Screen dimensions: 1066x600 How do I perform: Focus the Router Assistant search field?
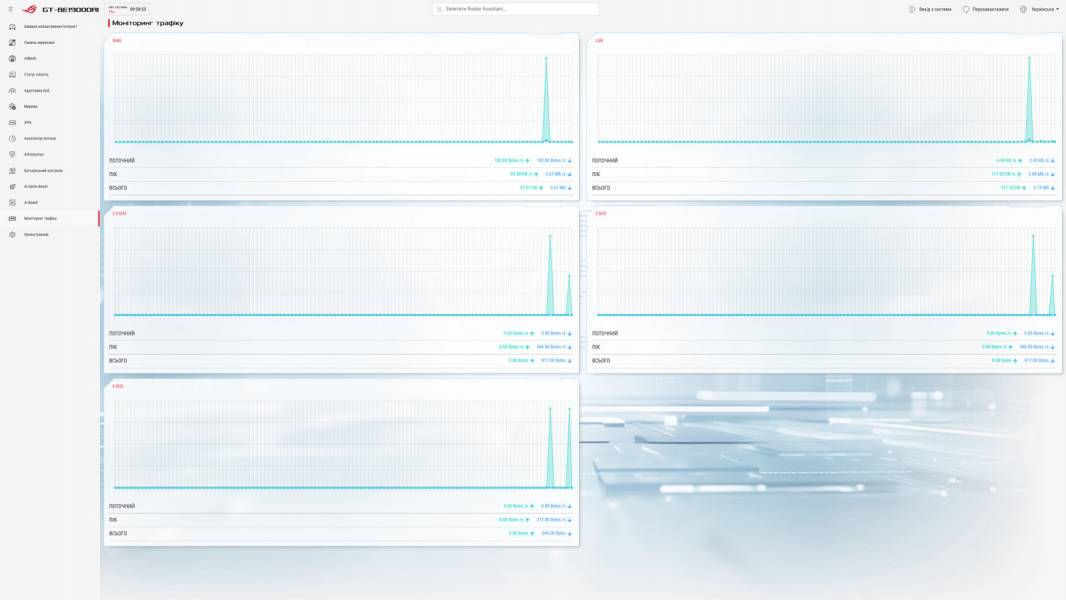516,10
